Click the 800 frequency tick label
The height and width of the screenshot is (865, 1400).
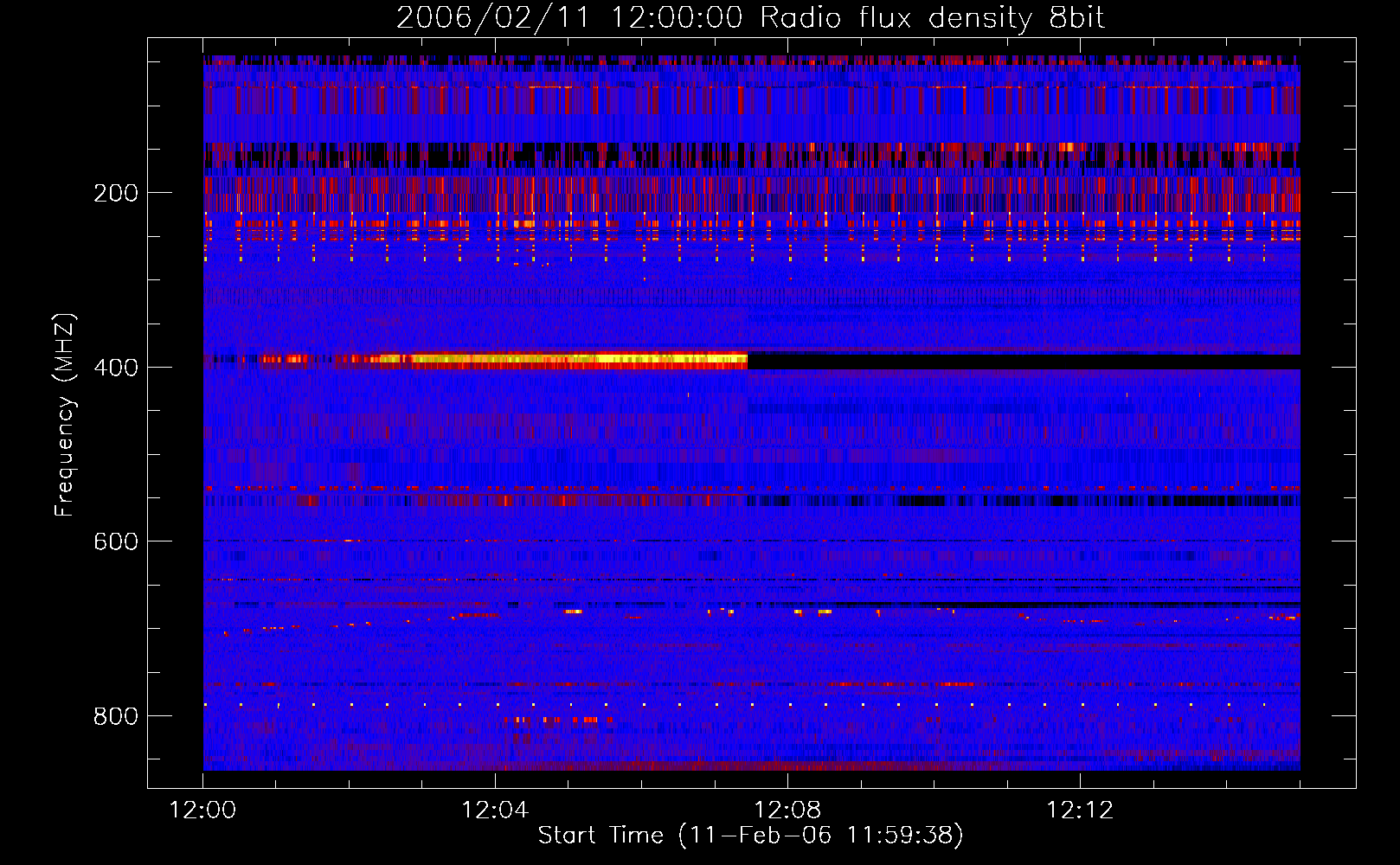(x=116, y=716)
